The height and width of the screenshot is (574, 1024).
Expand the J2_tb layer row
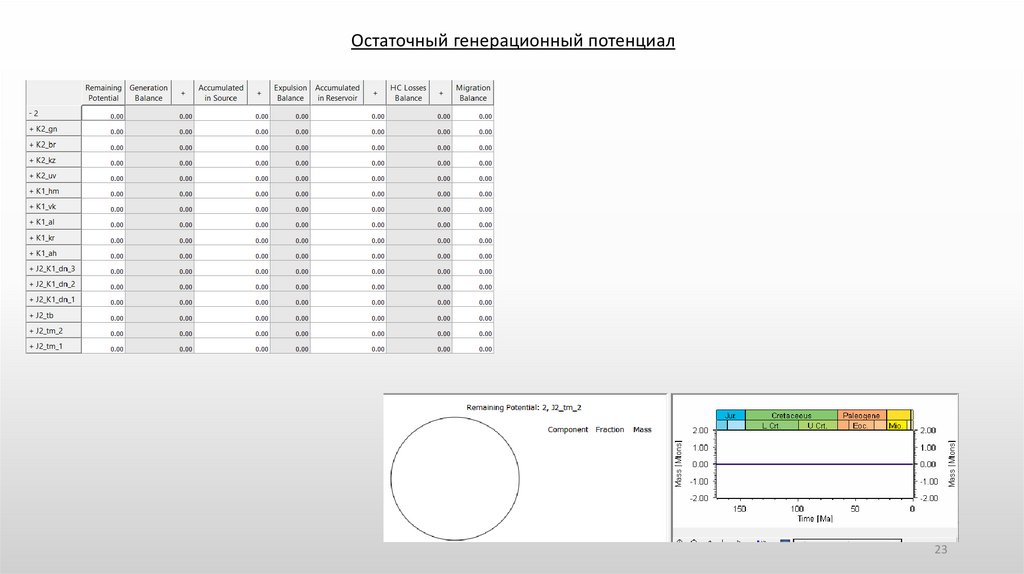click(x=31, y=315)
